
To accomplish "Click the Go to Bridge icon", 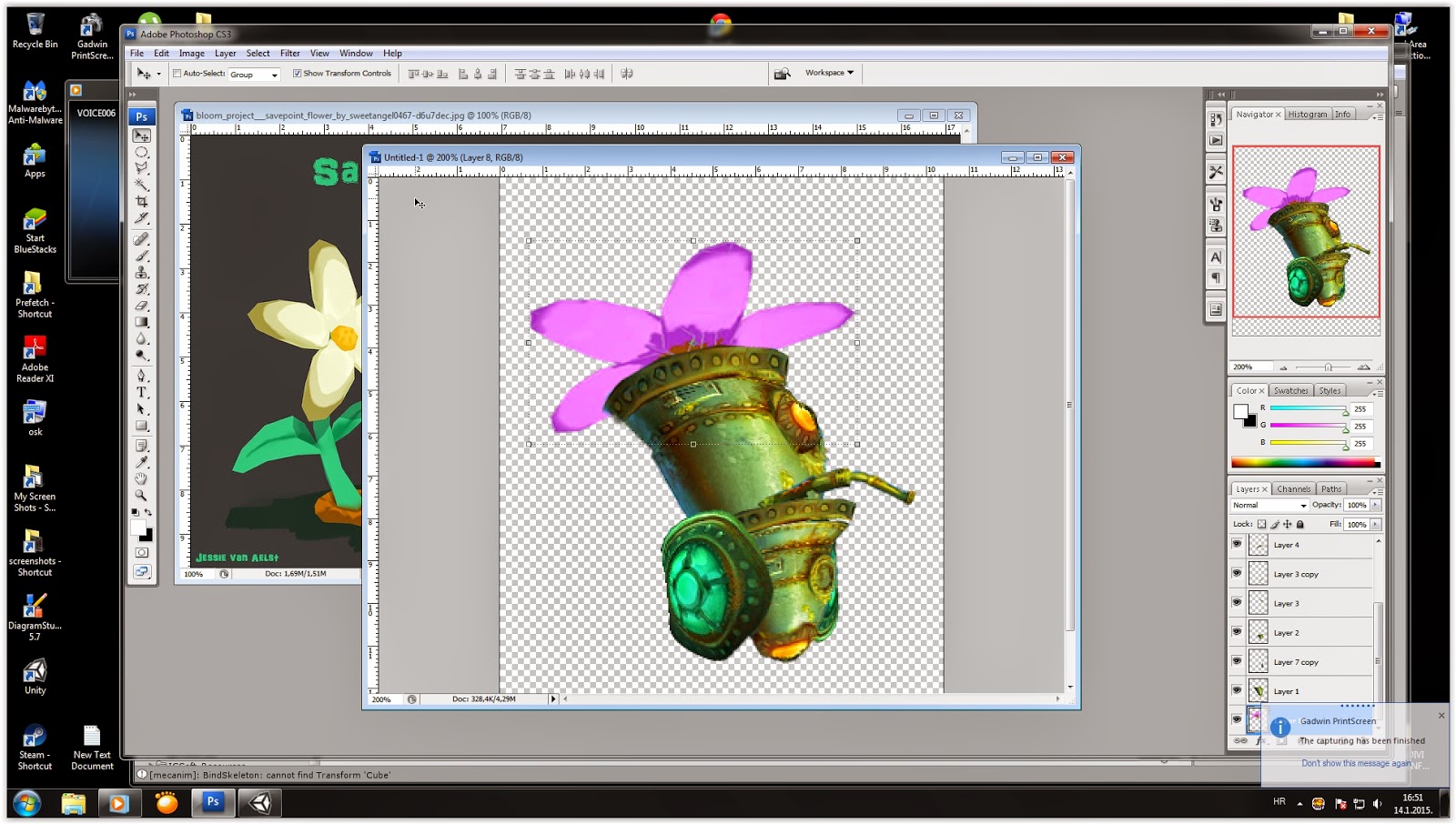I will coord(782,74).
